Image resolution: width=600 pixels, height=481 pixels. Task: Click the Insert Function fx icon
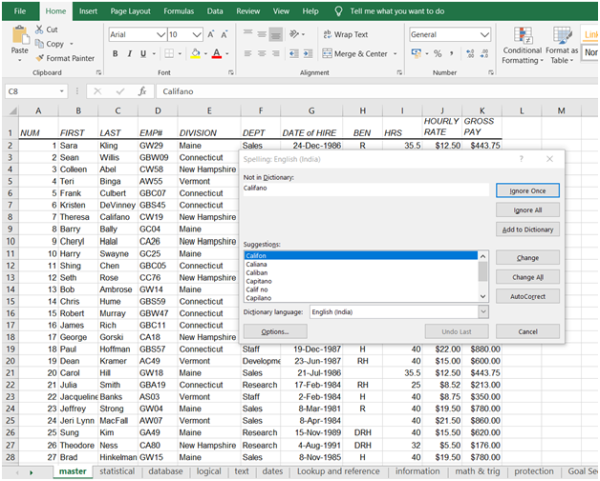pyautogui.click(x=143, y=91)
